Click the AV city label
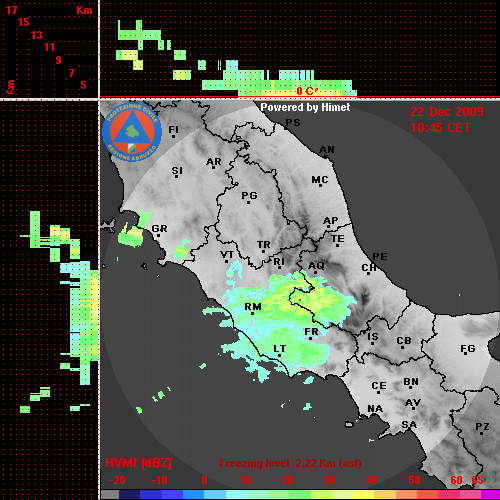 413,403
